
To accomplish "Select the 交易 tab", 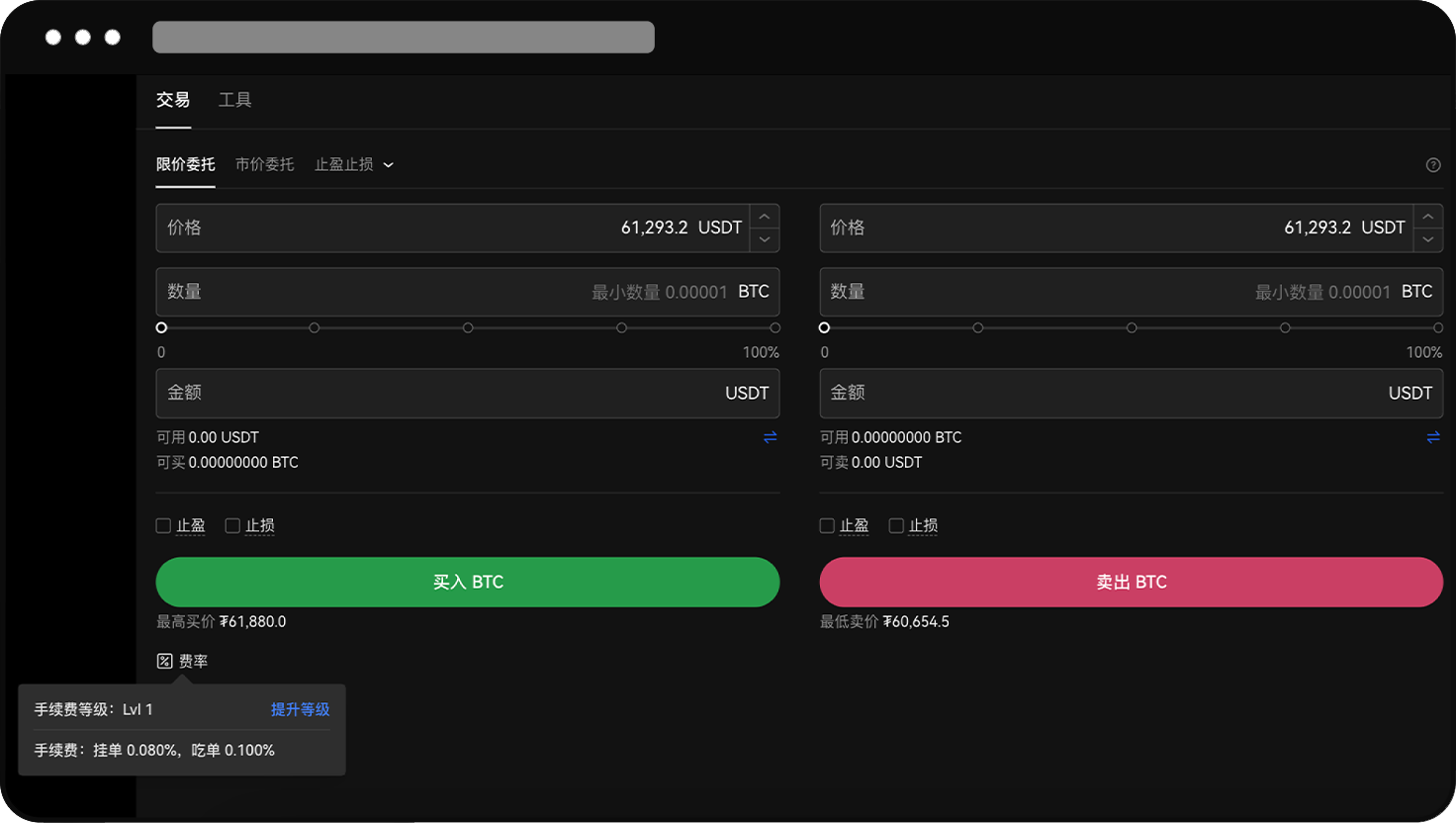I will pyautogui.click(x=173, y=99).
